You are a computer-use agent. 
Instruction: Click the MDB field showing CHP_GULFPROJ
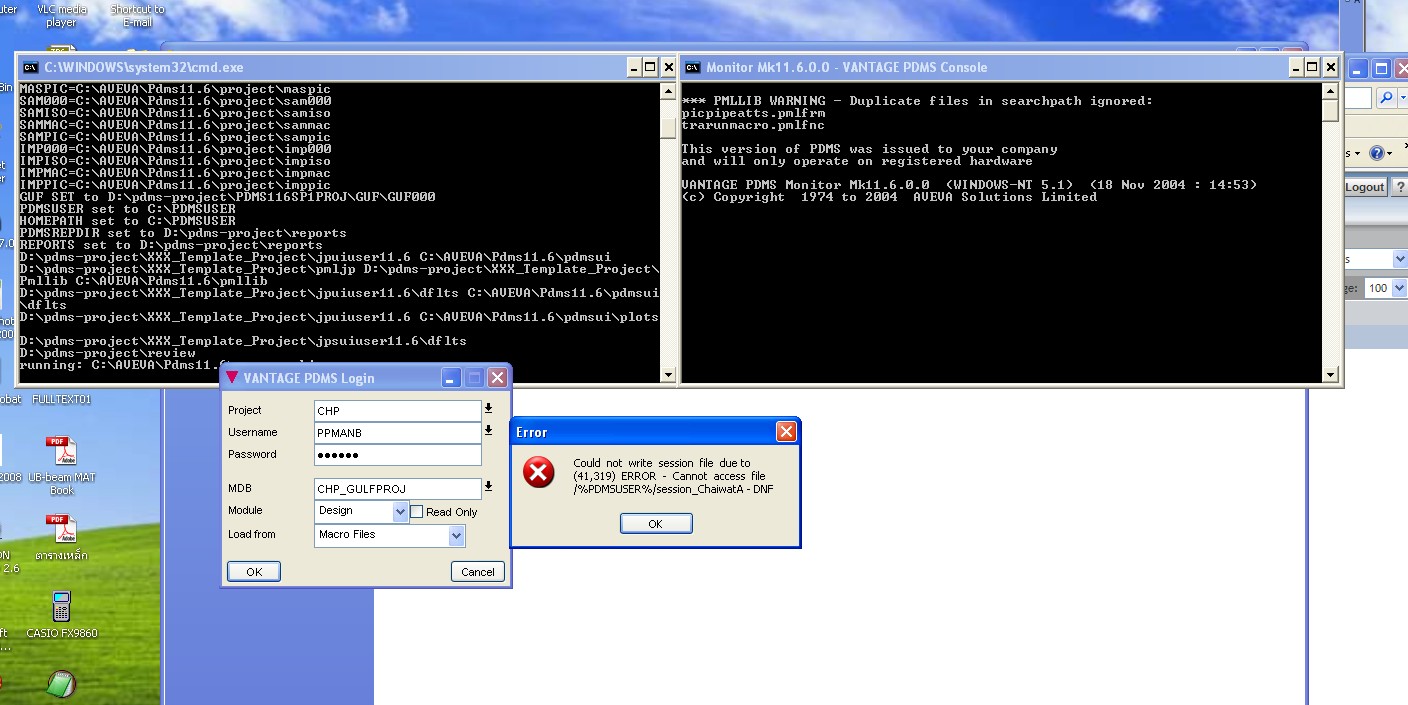397,488
